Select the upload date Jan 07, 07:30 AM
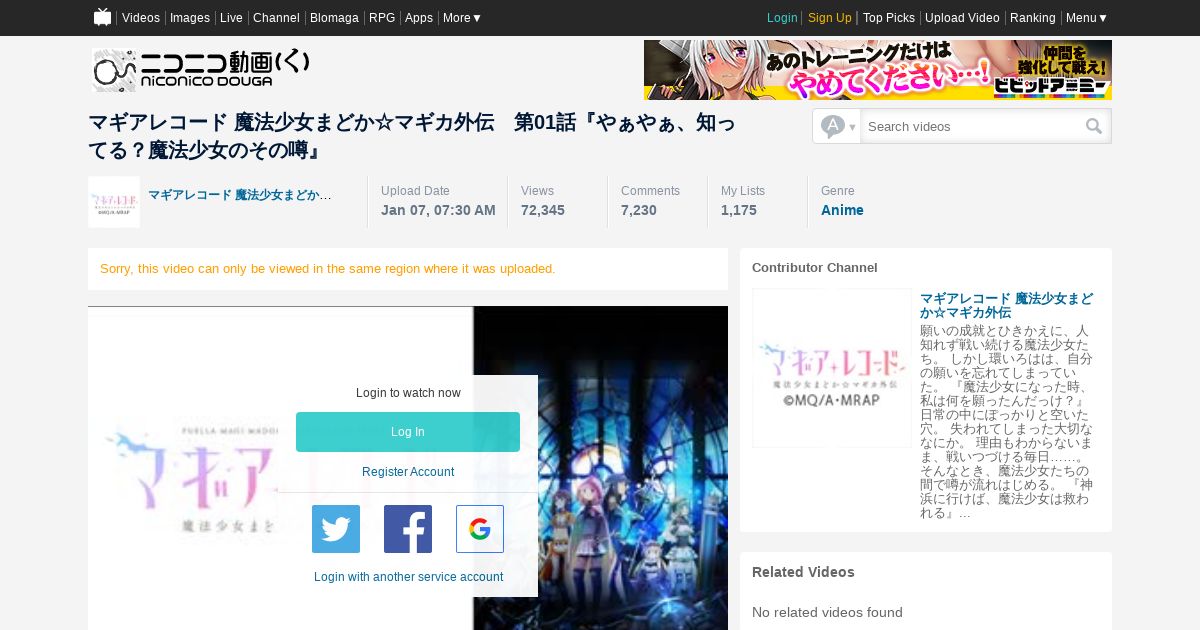1200x630 pixels. tap(438, 210)
